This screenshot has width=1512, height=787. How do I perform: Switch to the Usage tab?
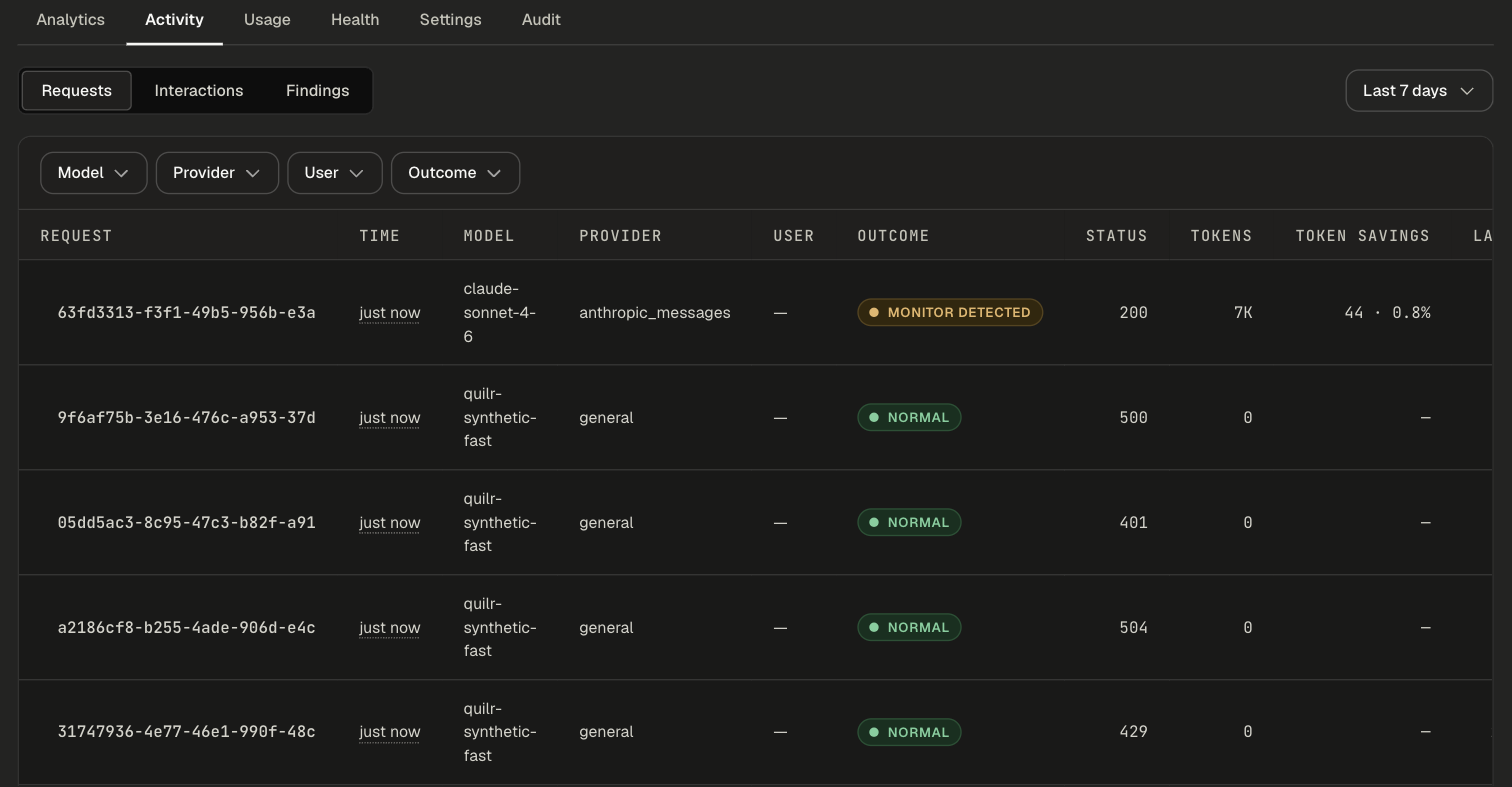[267, 20]
